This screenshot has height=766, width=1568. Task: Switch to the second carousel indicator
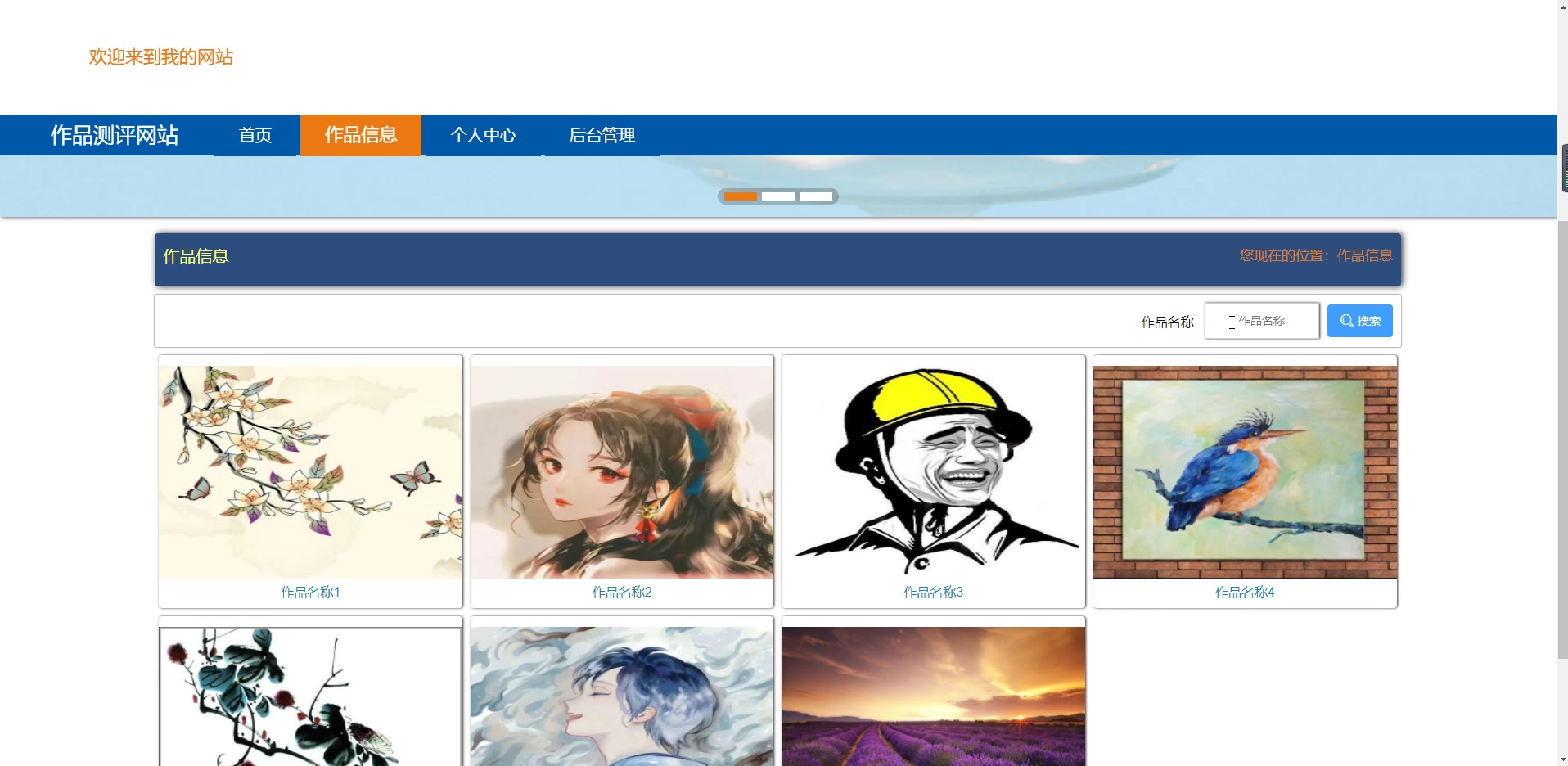pyautogui.click(x=778, y=196)
